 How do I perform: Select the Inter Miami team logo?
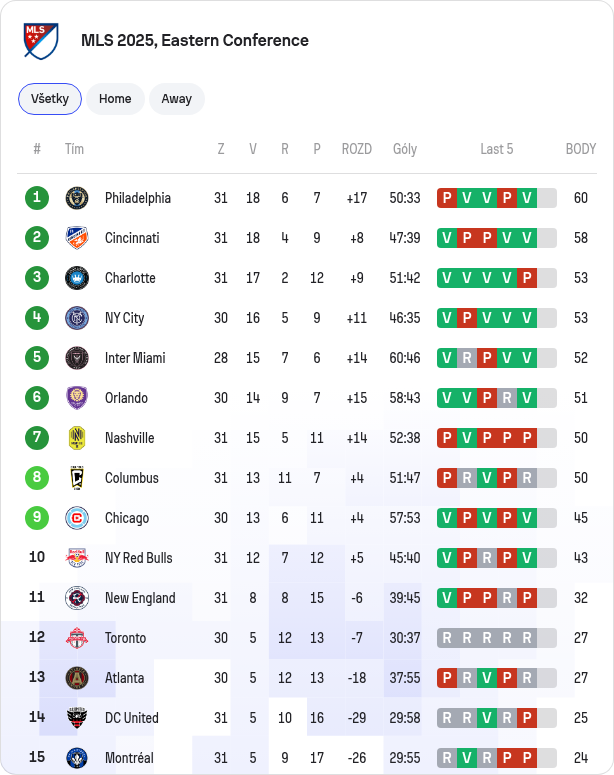click(77, 358)
